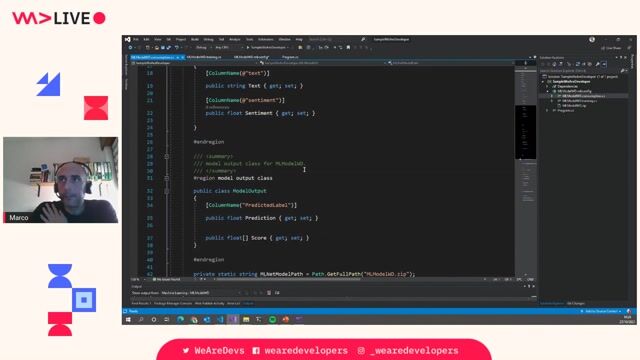Click the Visual Studio logo icon
The width and height of the screenshot is (640, 360).
128,40
